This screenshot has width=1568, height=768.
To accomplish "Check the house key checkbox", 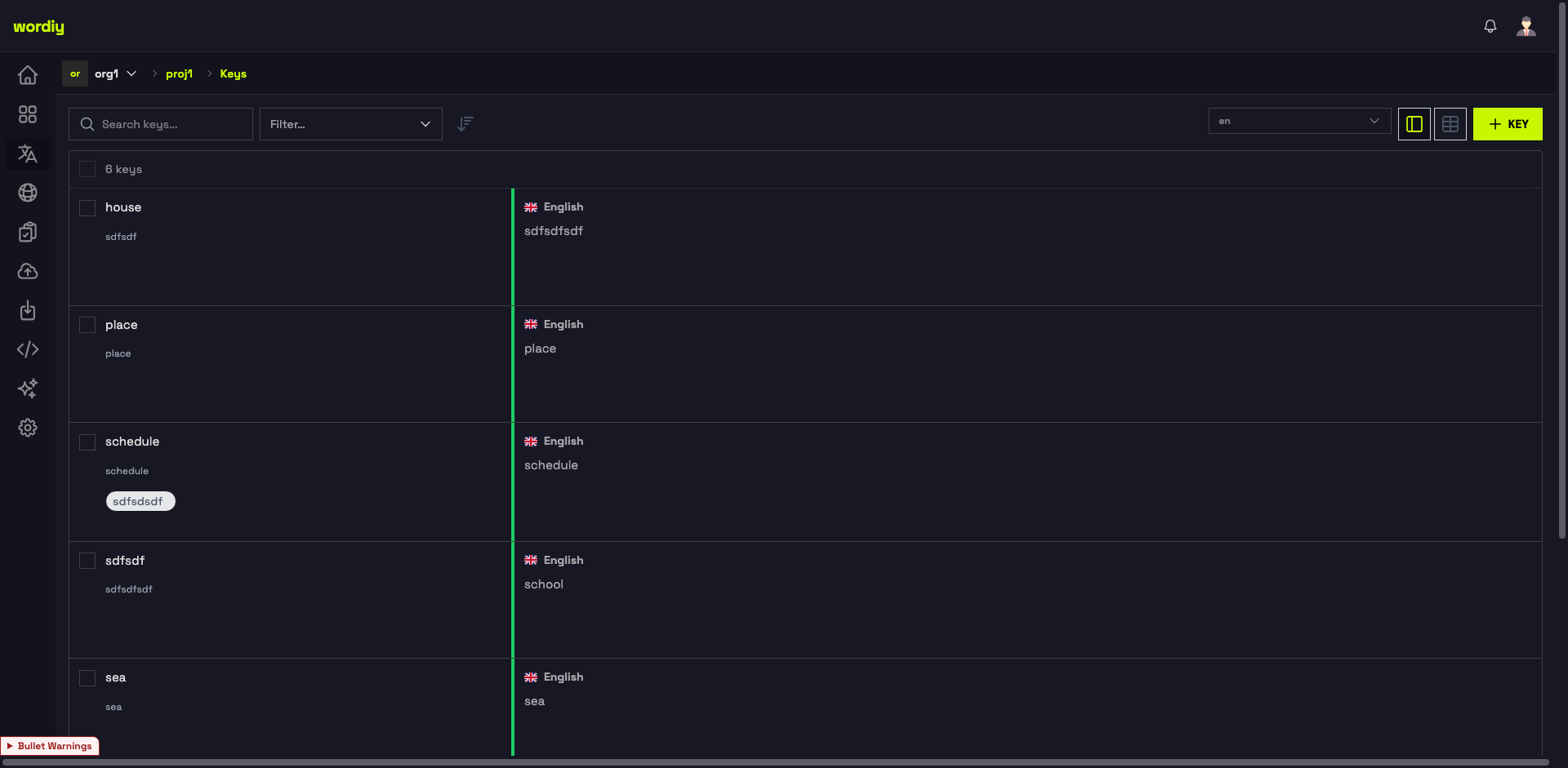I will pyautogui.click(x=87, y=207).
